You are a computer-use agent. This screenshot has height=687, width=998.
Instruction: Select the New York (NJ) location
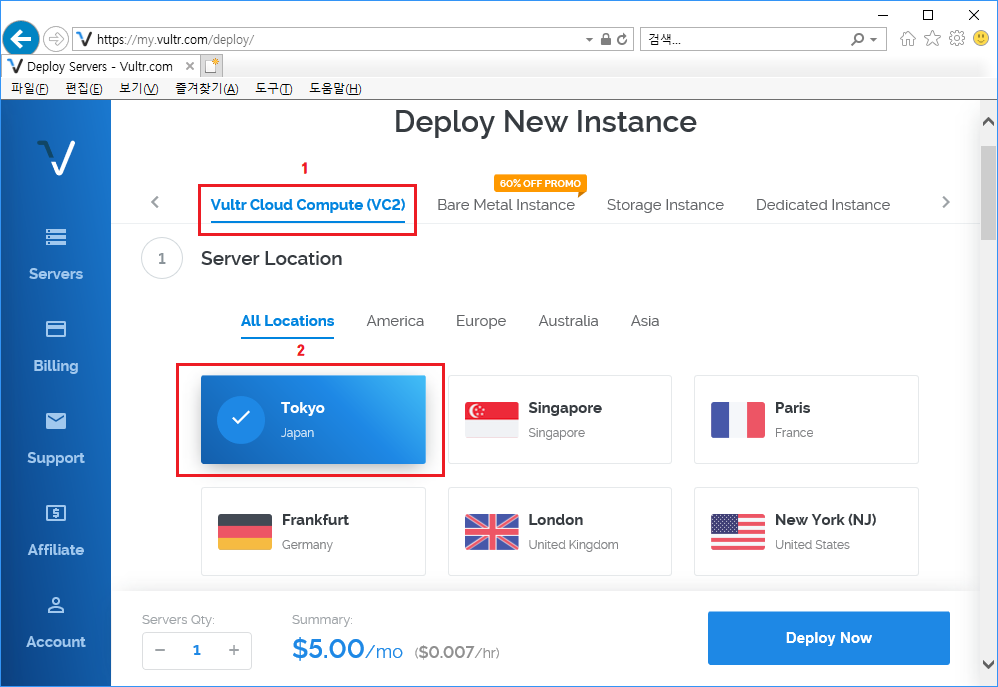coord(806,531)
